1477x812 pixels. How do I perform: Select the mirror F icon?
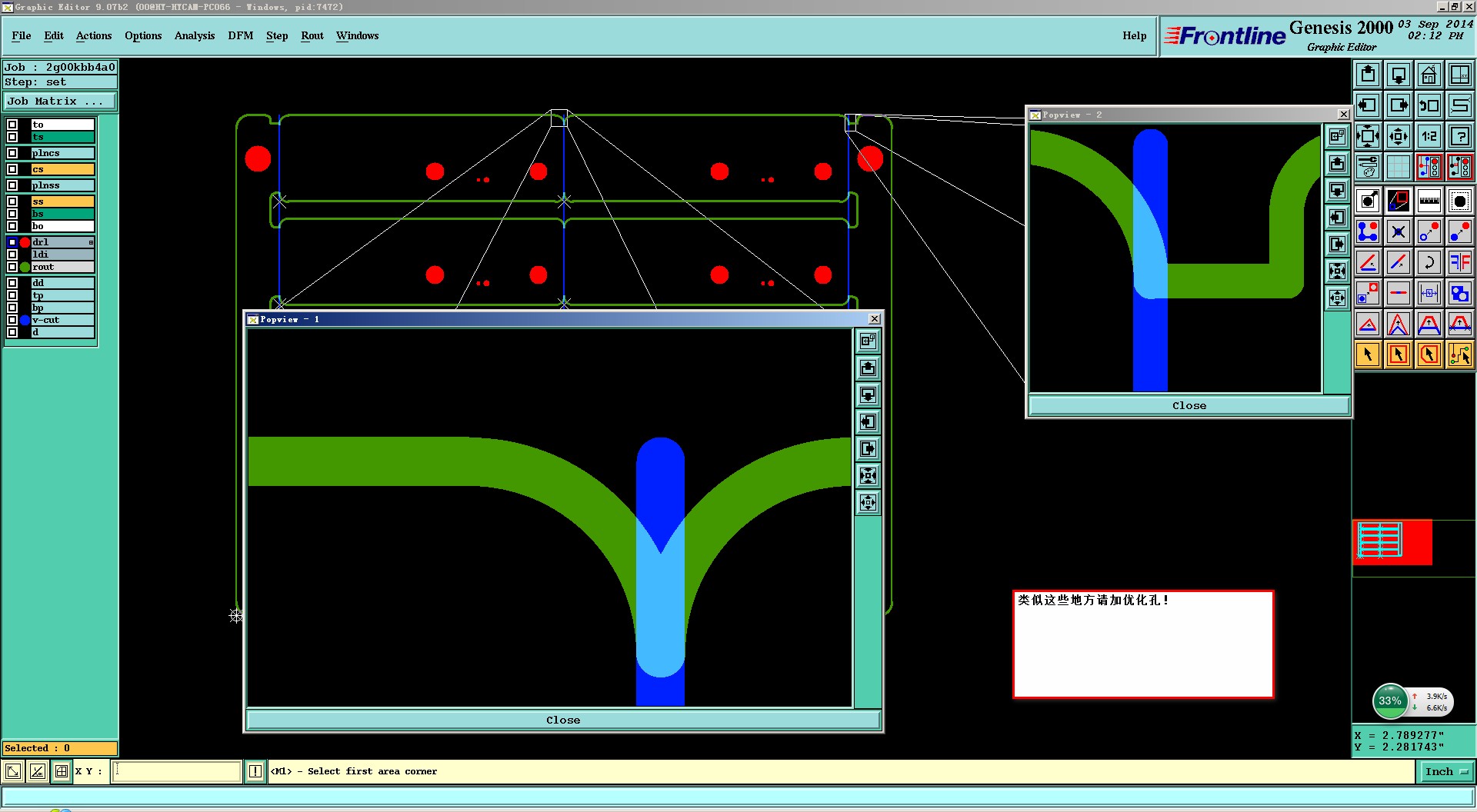pos(1460,262)
